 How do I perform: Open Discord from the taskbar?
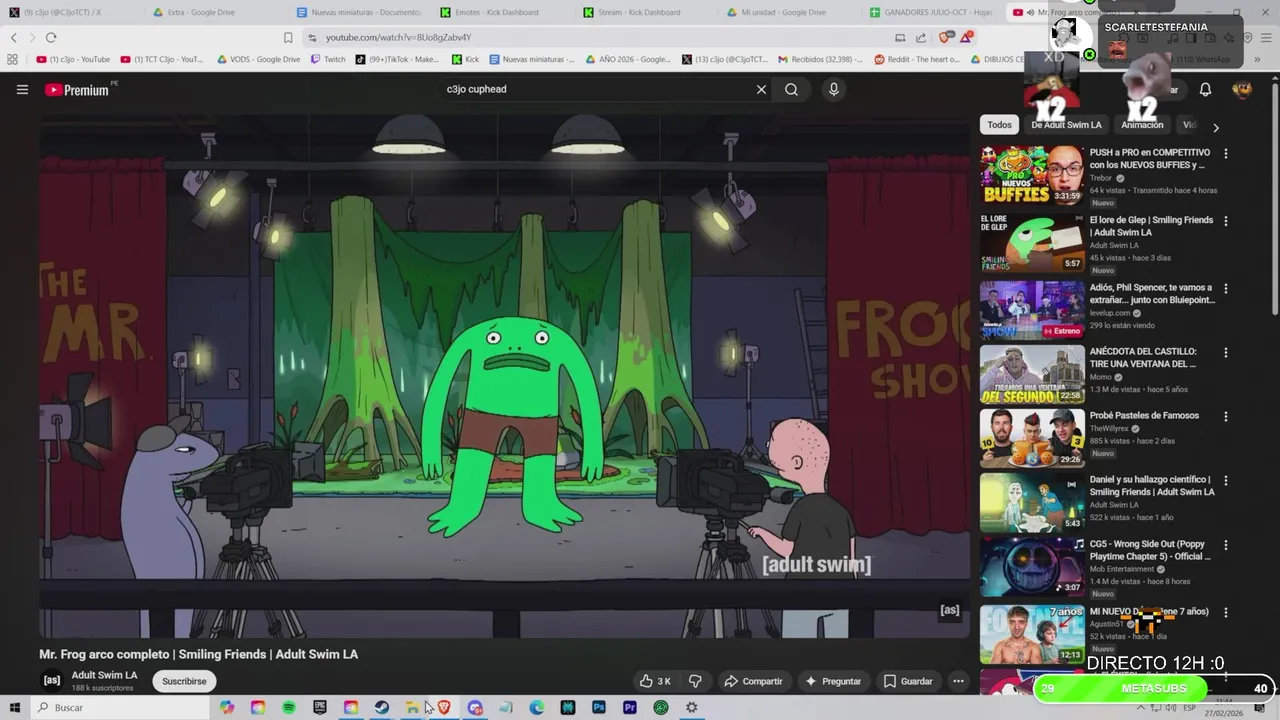[475, 707]
